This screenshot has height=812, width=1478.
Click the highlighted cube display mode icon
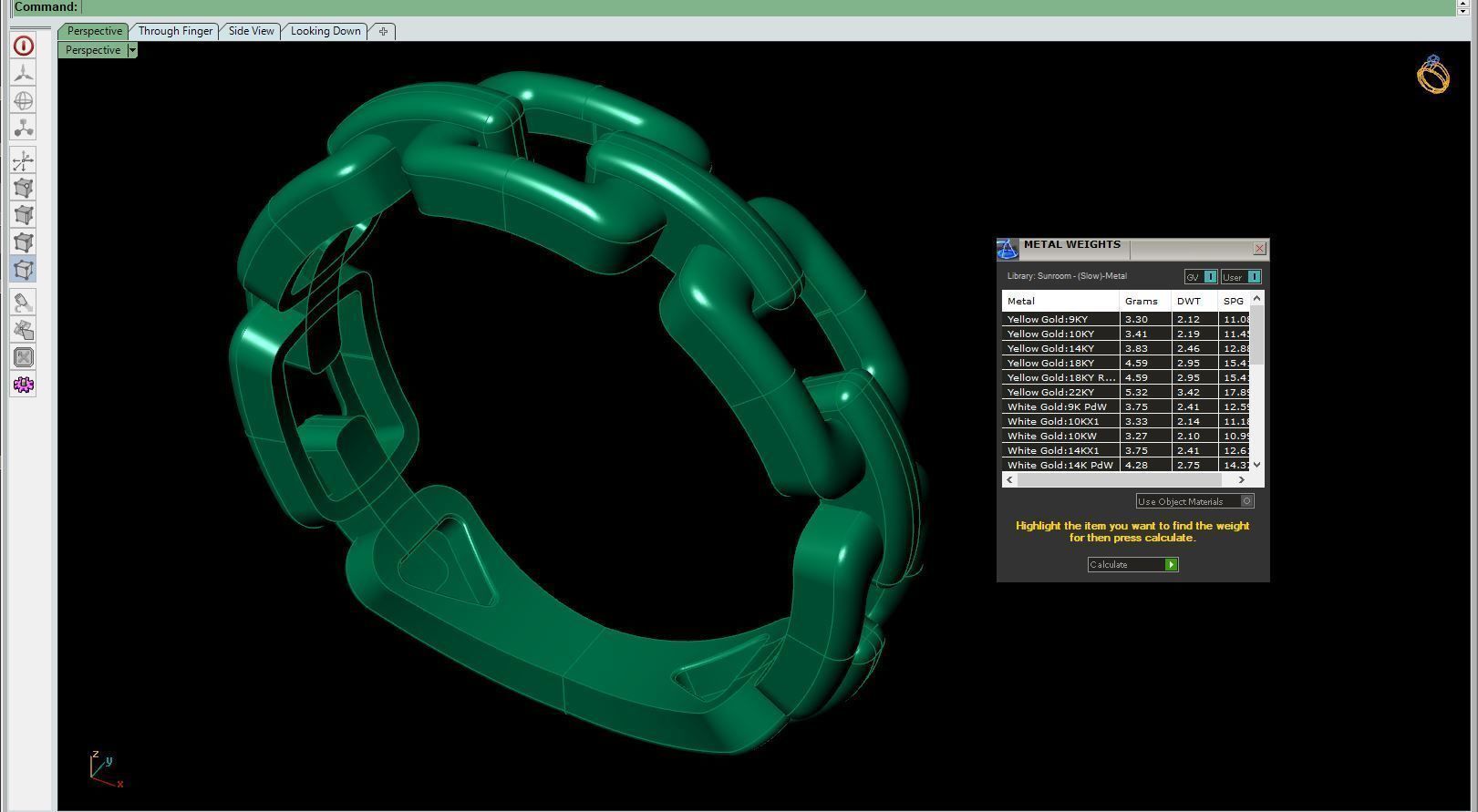[x=24, y=270]
